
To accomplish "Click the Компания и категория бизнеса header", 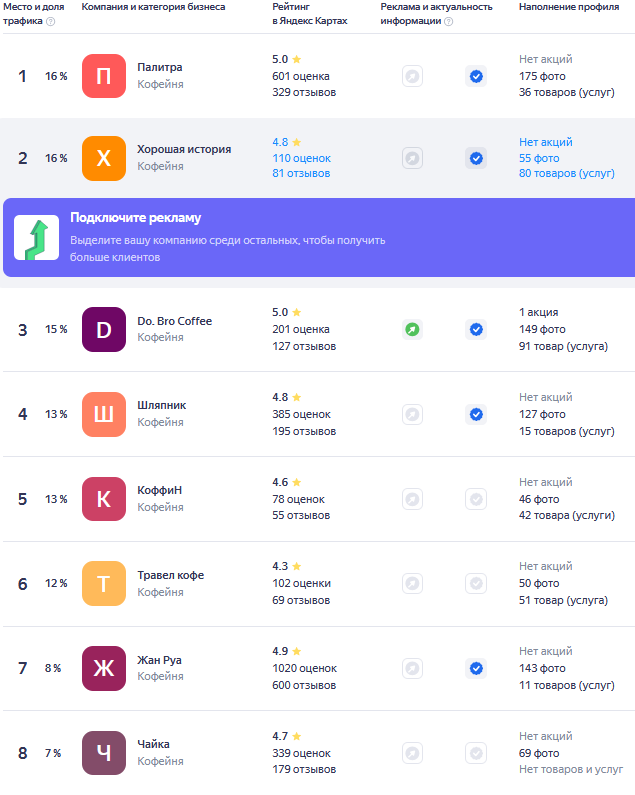I will pos(153,7).
